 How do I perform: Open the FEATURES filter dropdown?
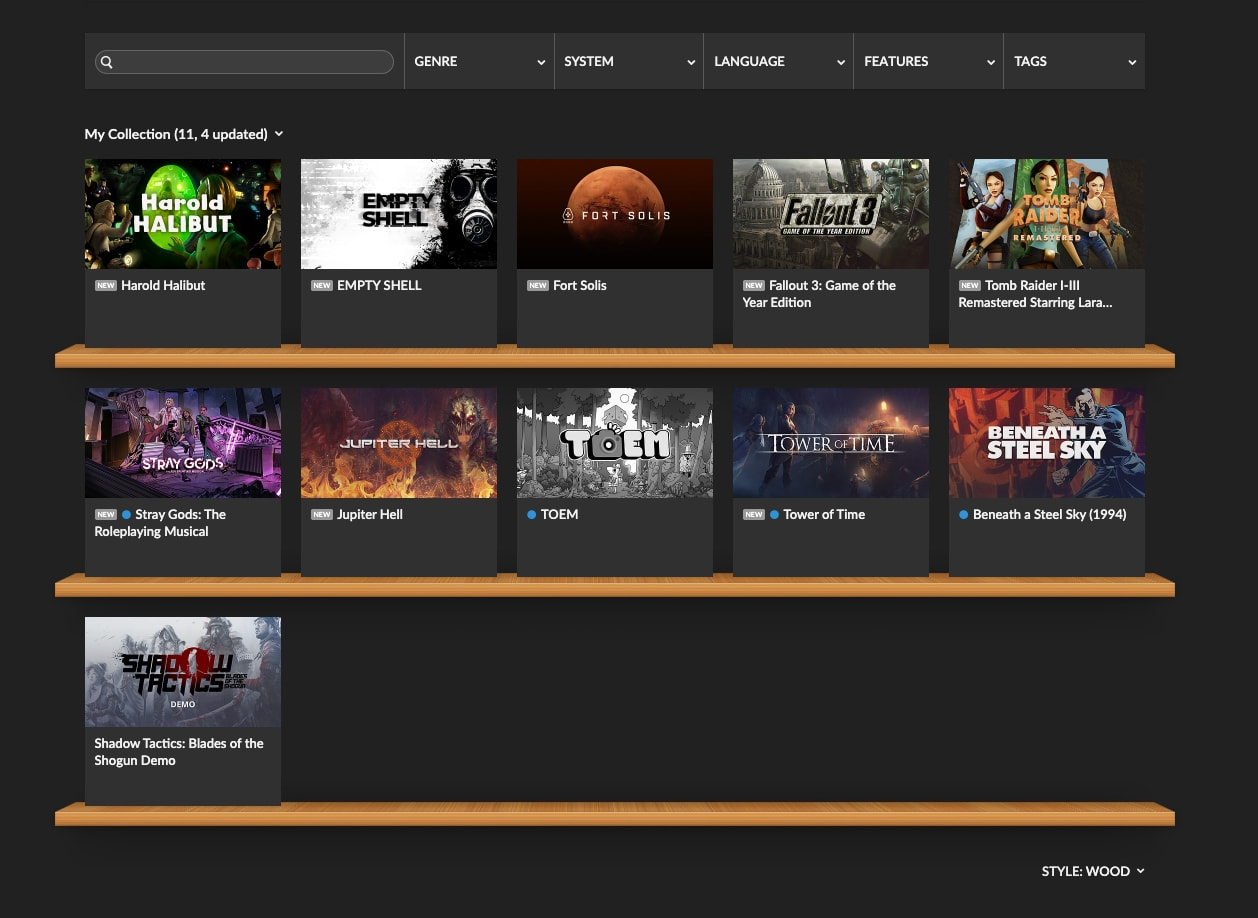(x=929, y=61)
